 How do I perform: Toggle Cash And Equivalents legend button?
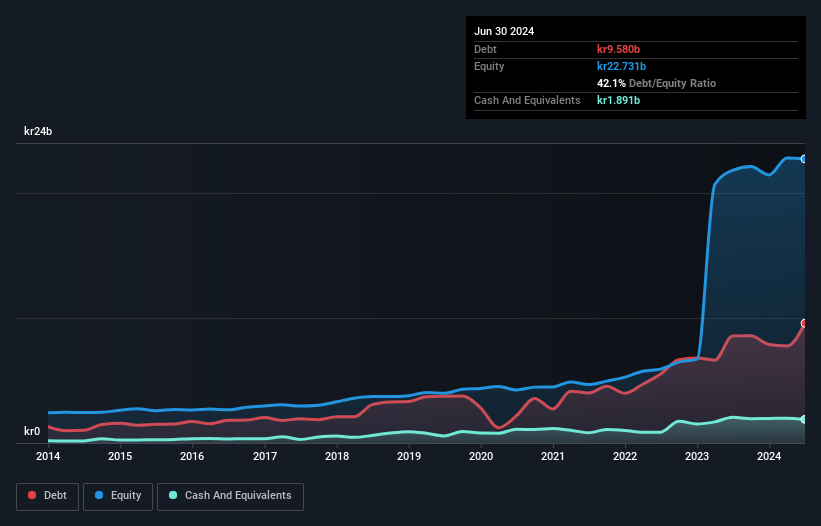[230, 496]
